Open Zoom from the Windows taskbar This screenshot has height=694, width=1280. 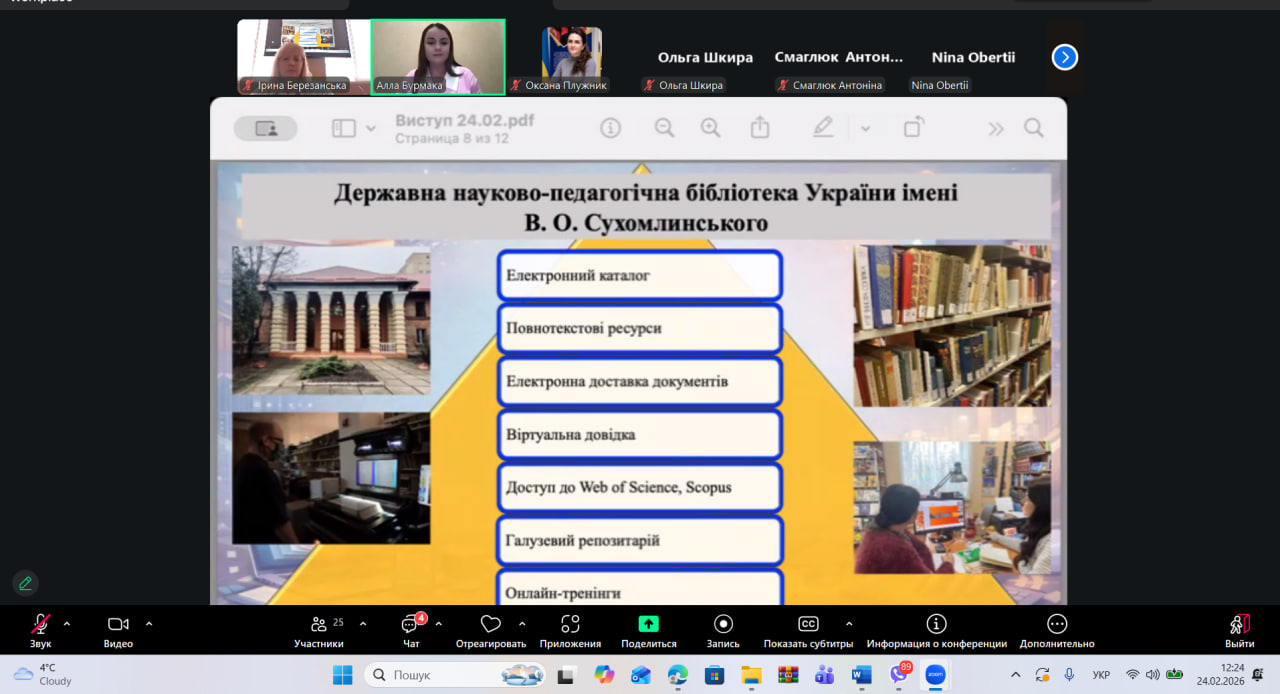935,675
